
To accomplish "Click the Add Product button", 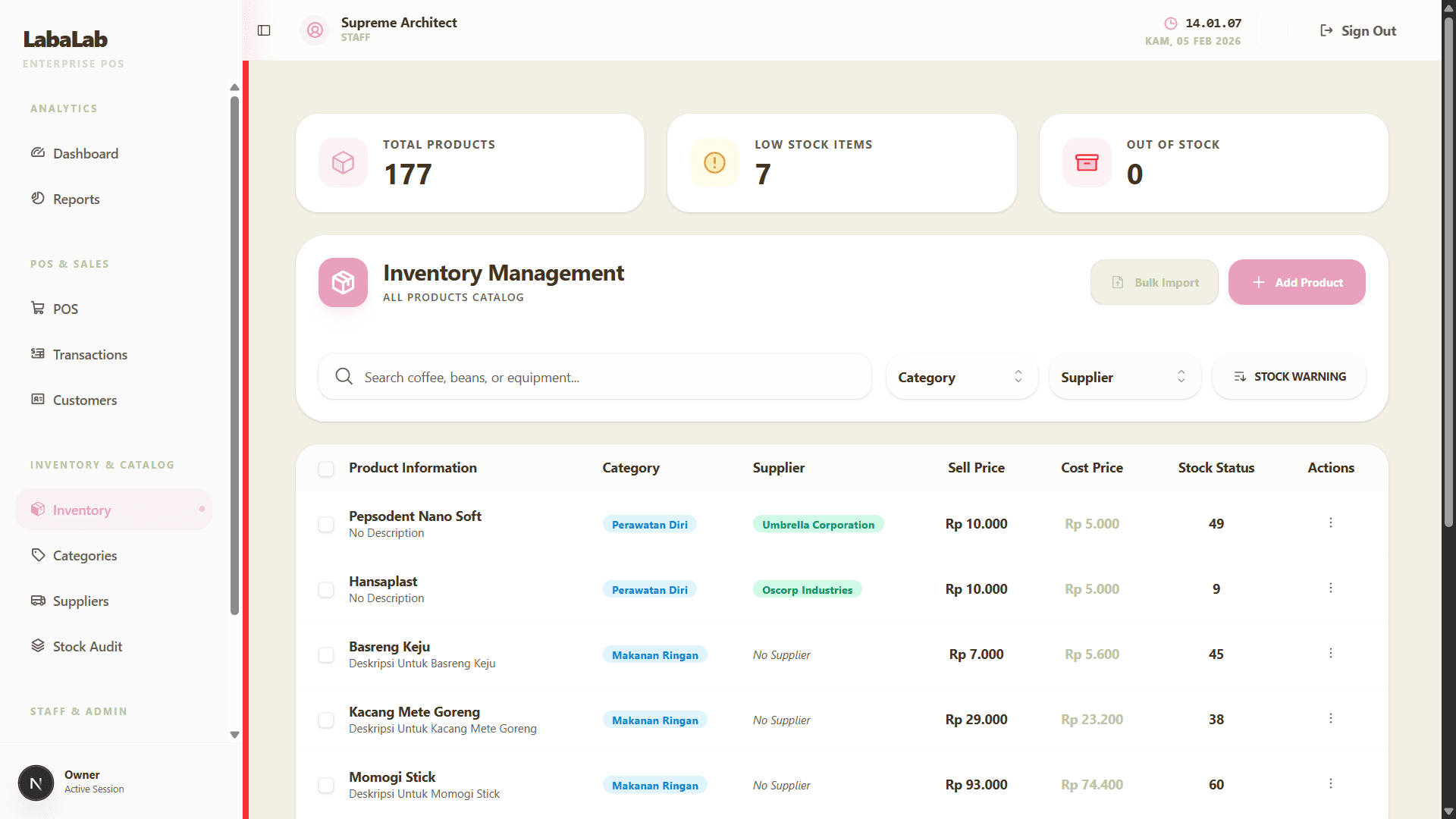I will 1297,282.
